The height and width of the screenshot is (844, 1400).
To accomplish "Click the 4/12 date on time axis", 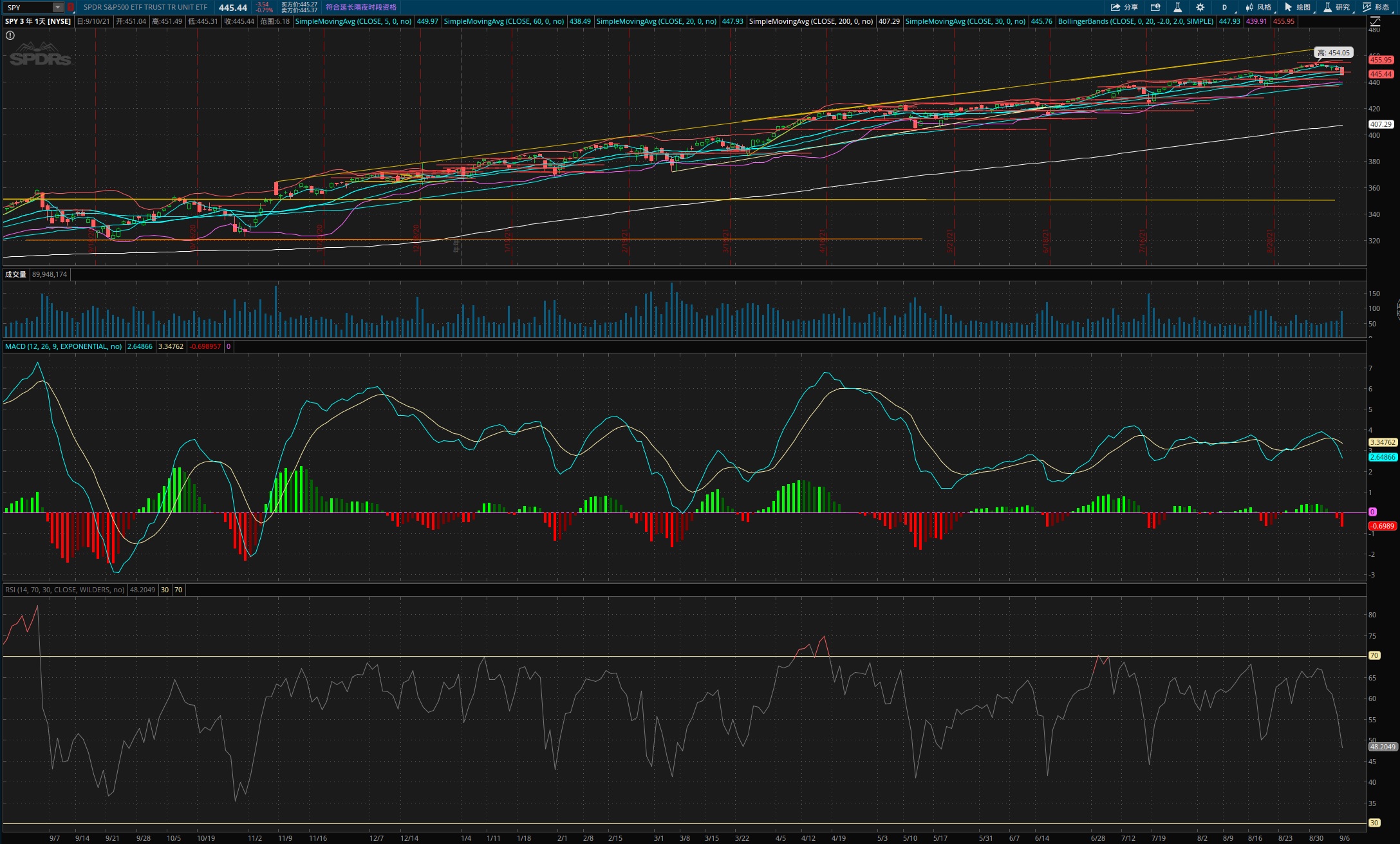I will [x=808, y=838].
